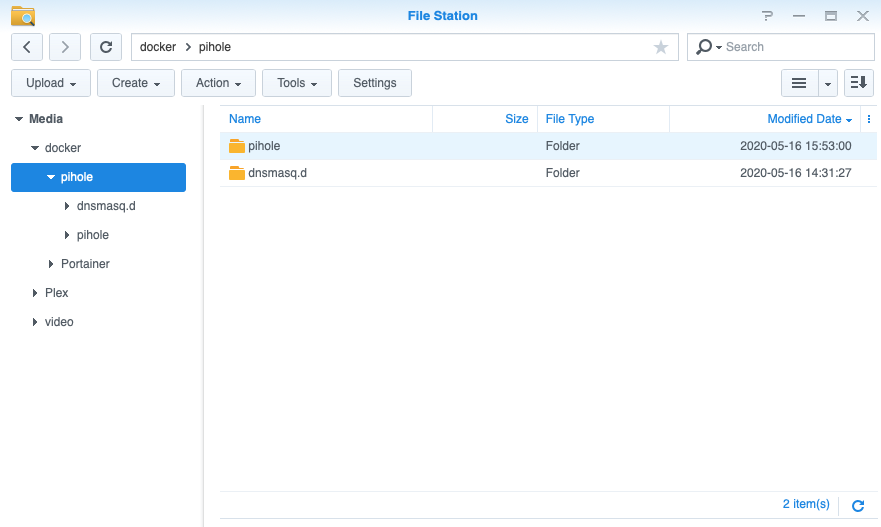Viewport: 881px width, 527px height.
Task: Collapse the docker tree node
Action: [x=35, y=148]
